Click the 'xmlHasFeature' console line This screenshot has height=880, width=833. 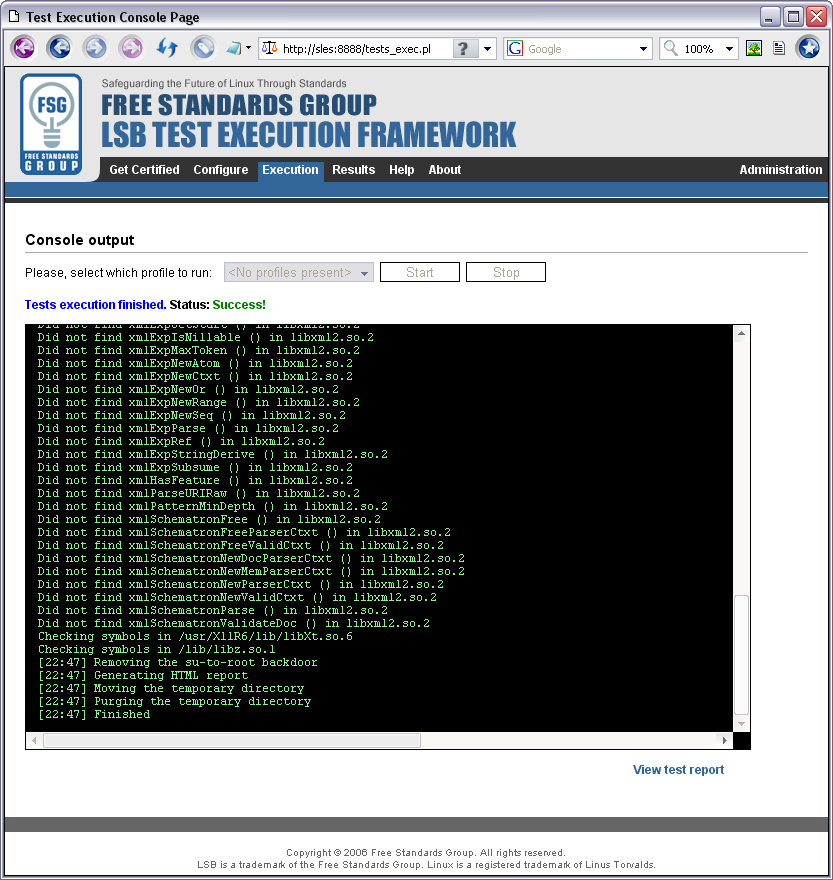(x=195, y=480)
